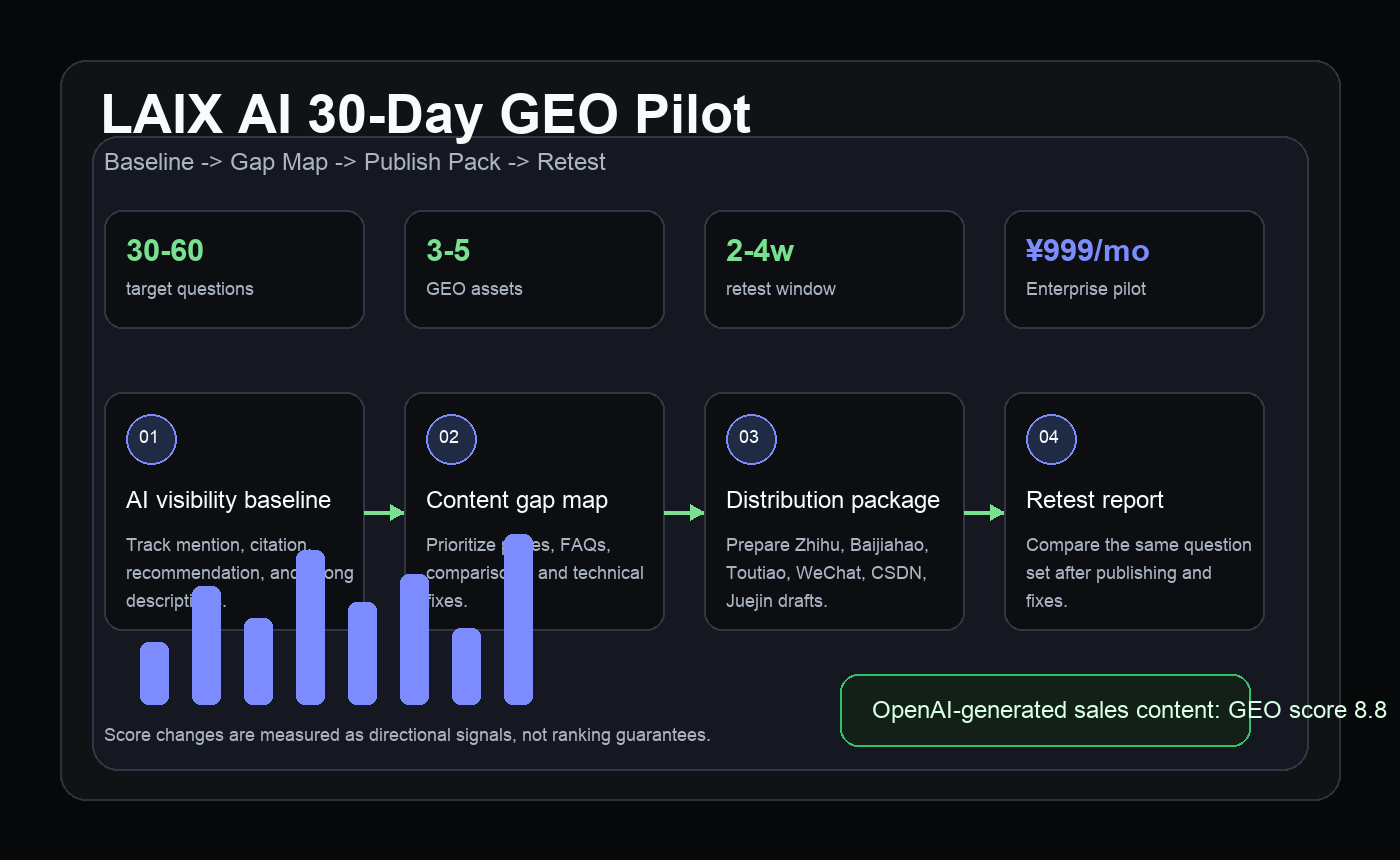Click the 02 step number circle
Viewport: 1400px width, 860px height.
[x=451, y=439]
